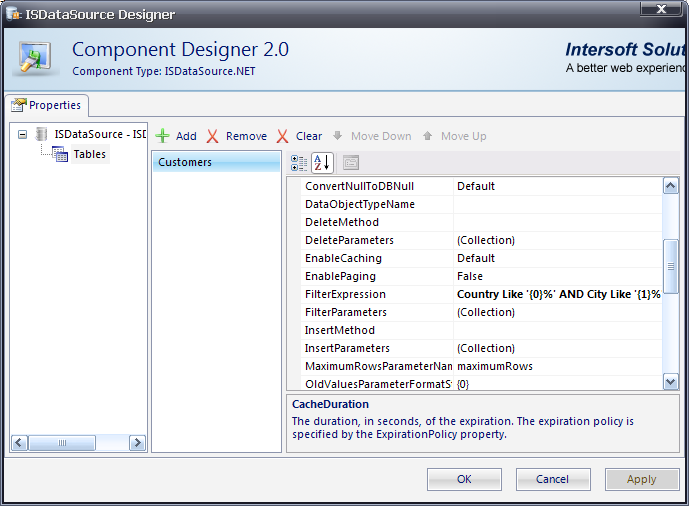Click the maximumRows value cell
The height and width of the screenshot is (506, 689).
coord(558,366)
